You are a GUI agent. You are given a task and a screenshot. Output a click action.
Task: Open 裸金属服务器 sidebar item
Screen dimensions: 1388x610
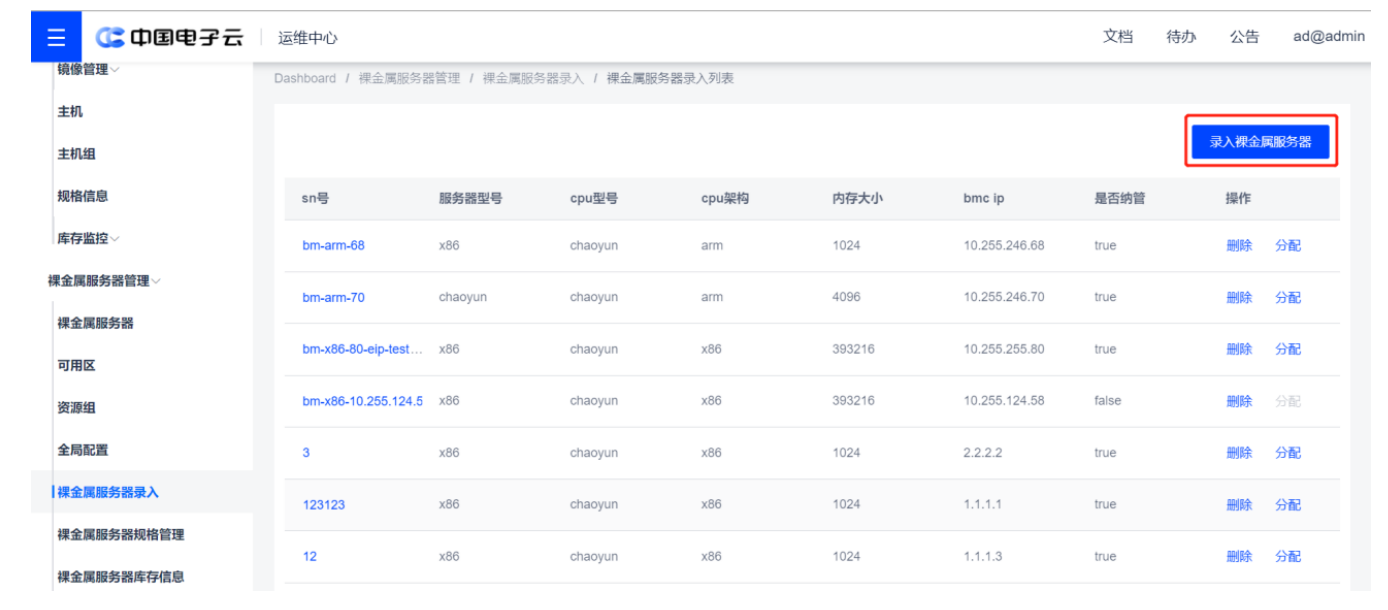click(x=96, y=323)
